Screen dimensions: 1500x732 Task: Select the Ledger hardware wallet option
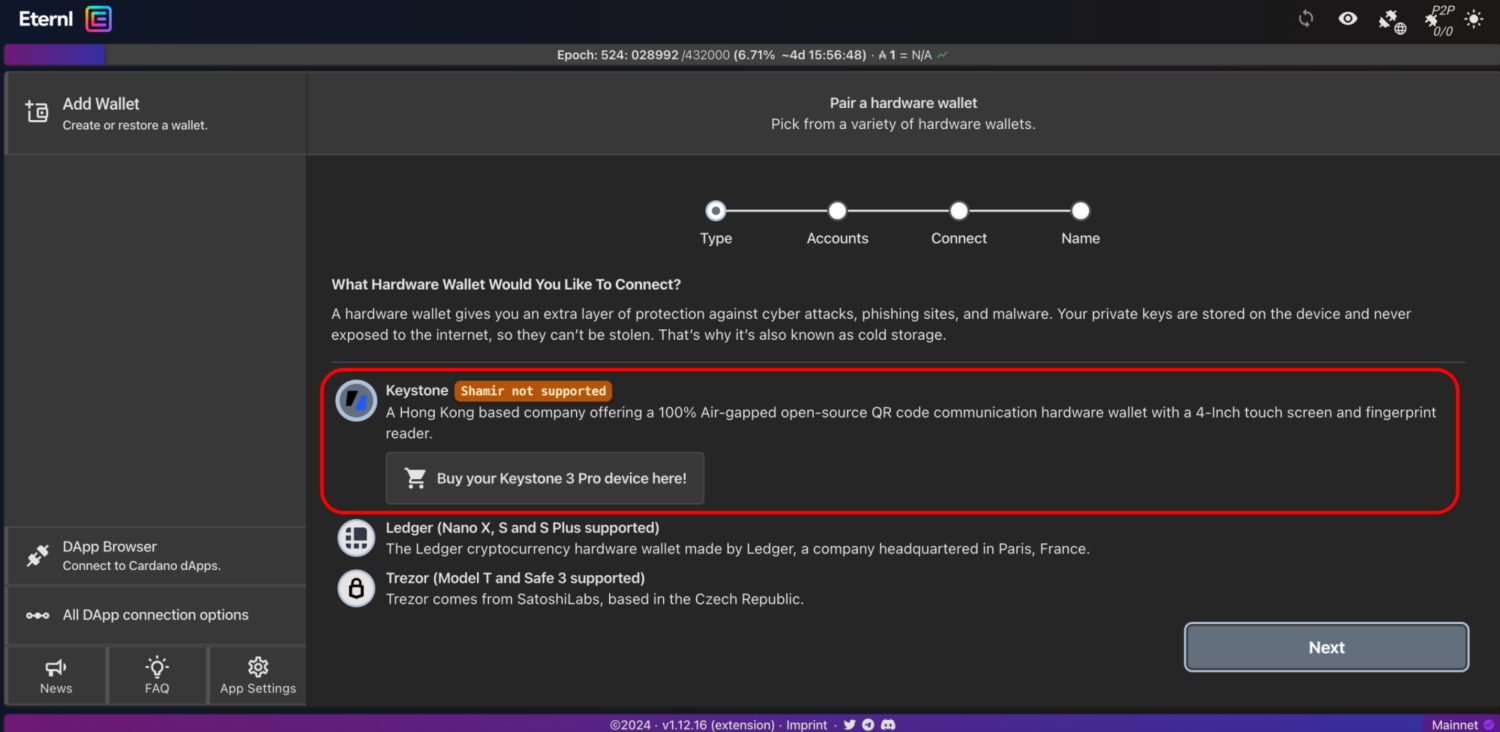tap(522, 528)
